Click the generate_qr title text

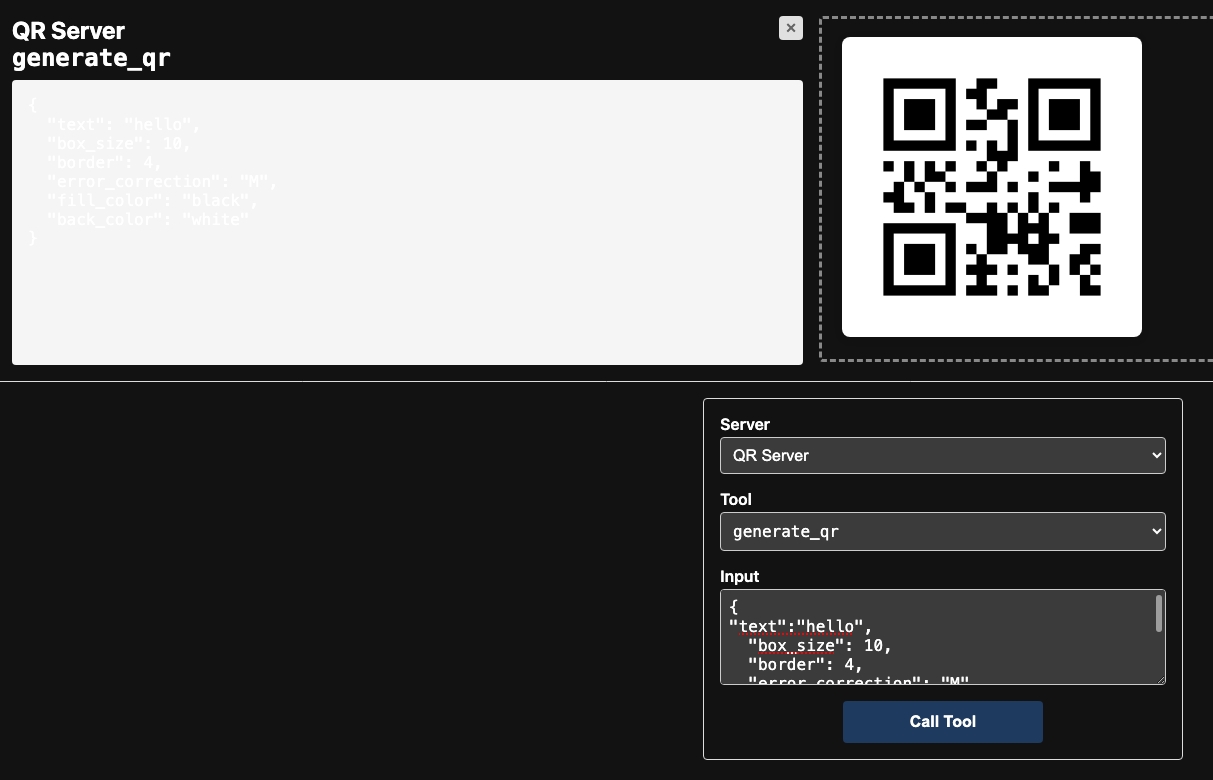tap(91, 58)
